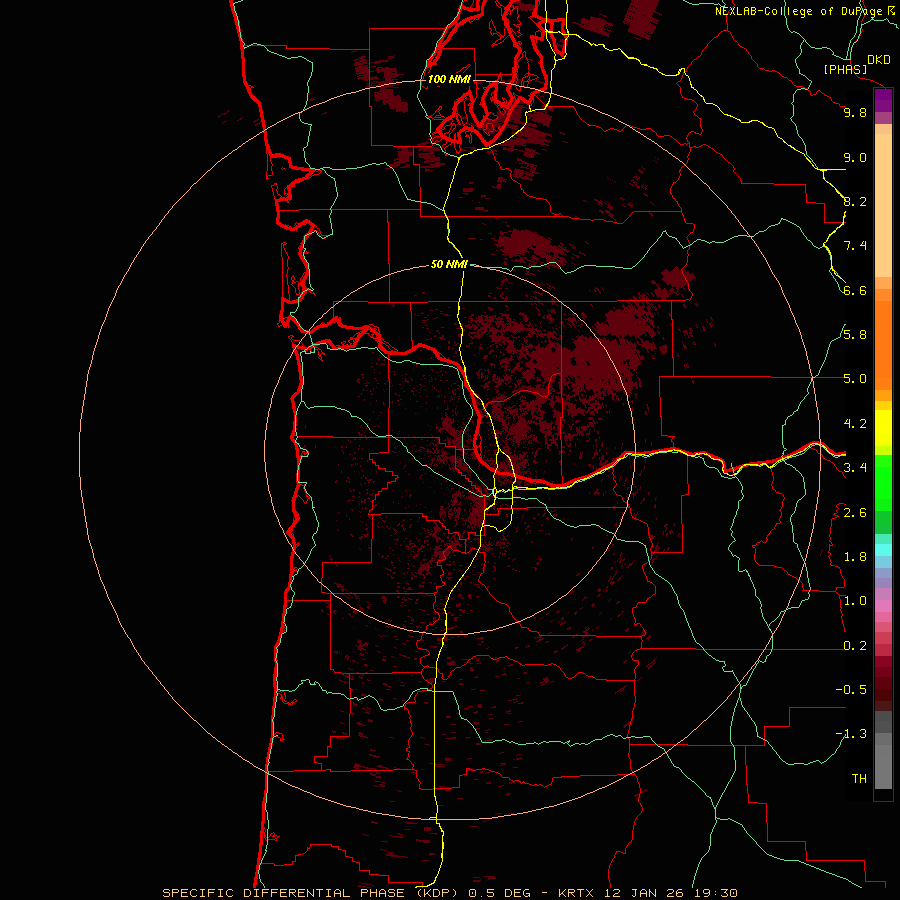Click the -1.3 value on the color scale
This screenshot has width=900, height=900.
pyautogui.click(x=851, y=734)
